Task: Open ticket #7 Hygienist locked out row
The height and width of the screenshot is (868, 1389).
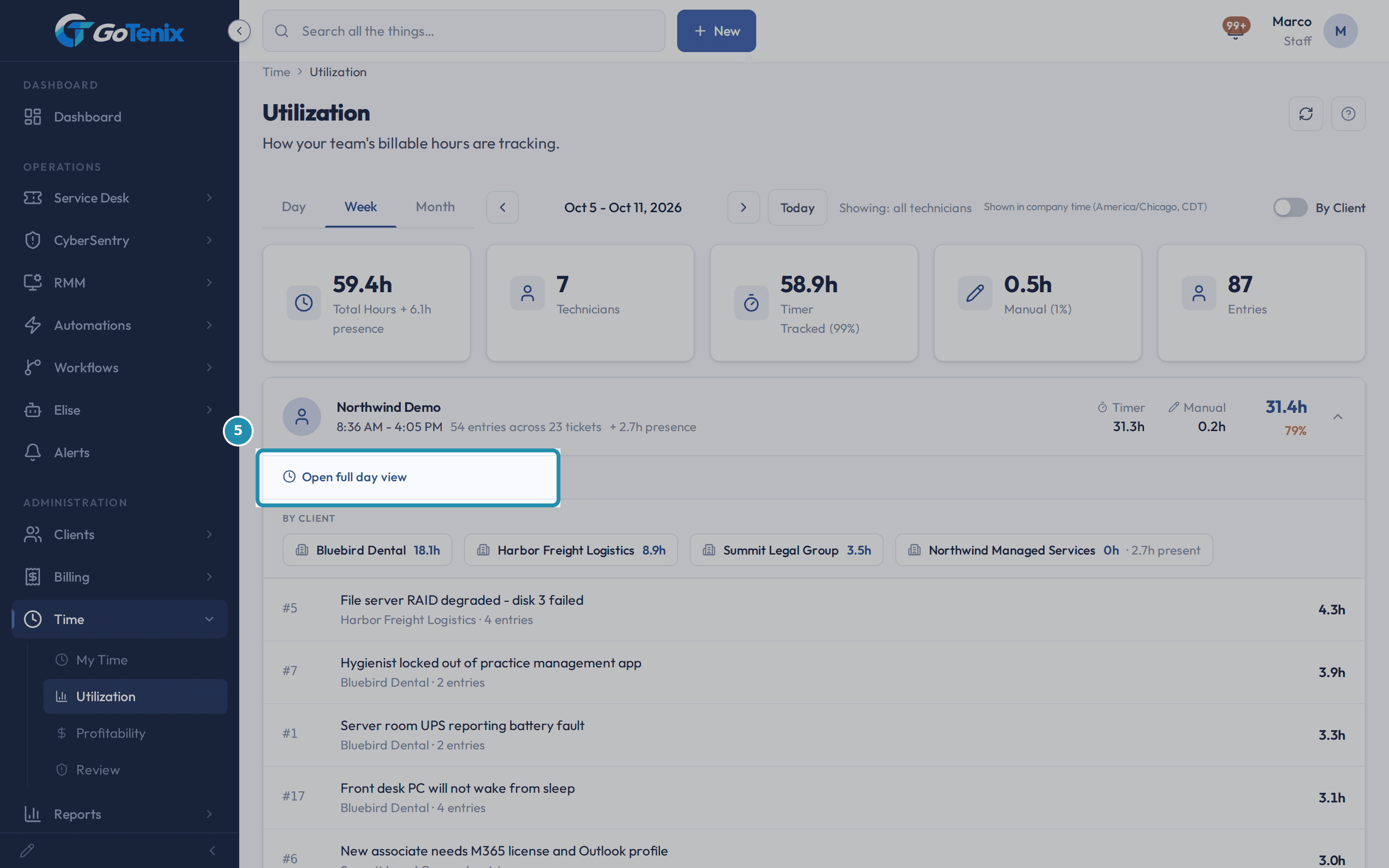Action: (814, 672)
